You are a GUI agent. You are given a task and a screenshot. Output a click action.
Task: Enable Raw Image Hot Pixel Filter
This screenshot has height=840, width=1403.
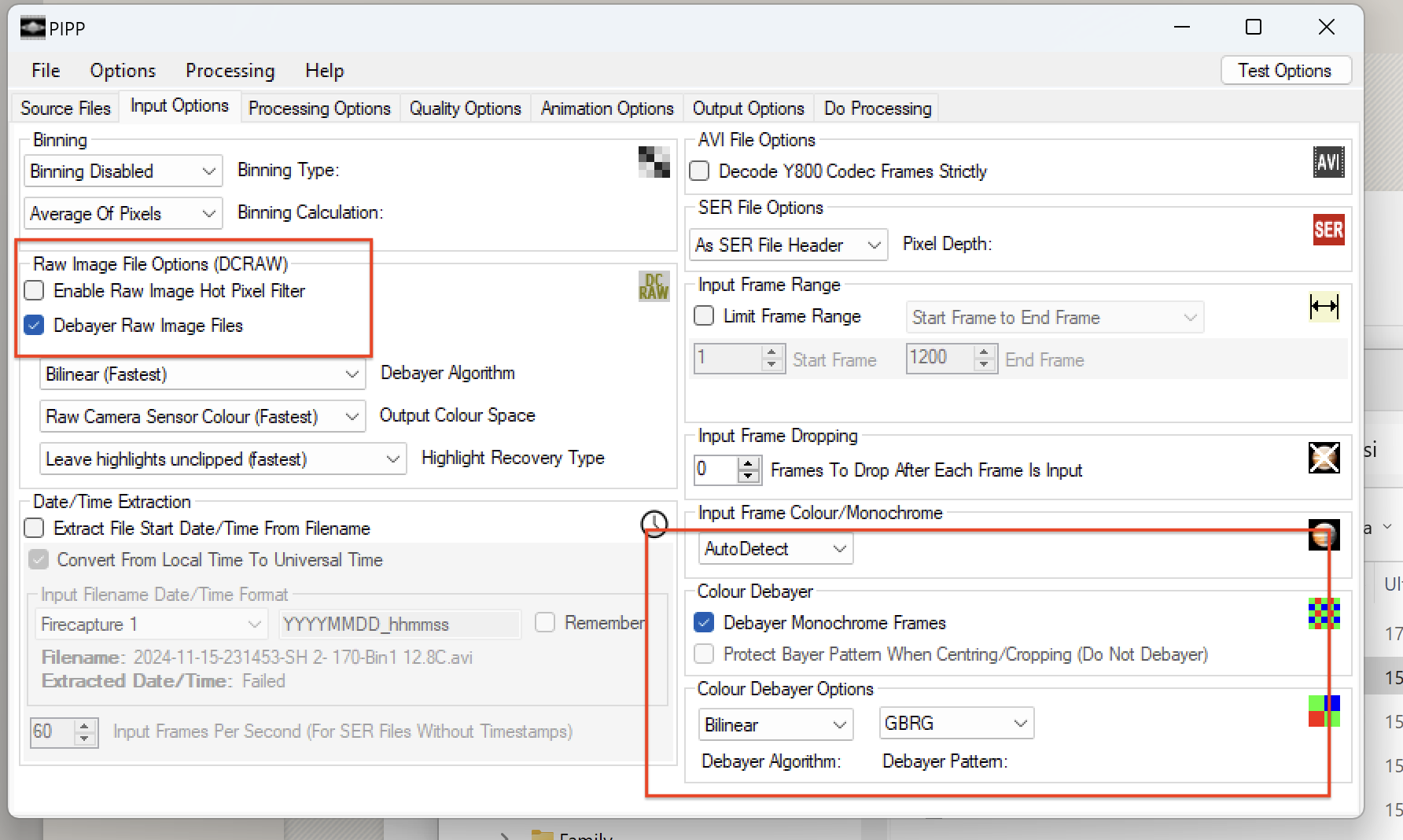pyautogui.click(x=34, y=291)
